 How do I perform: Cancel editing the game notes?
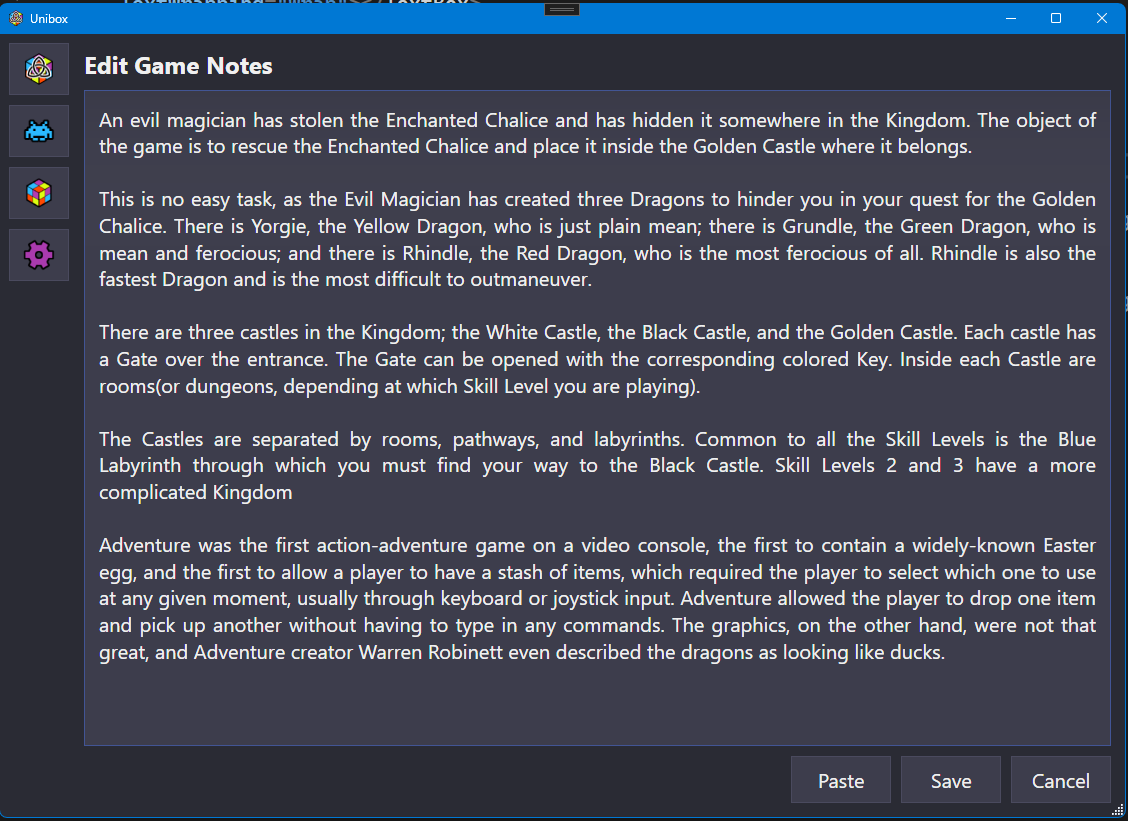point(1060,781)
